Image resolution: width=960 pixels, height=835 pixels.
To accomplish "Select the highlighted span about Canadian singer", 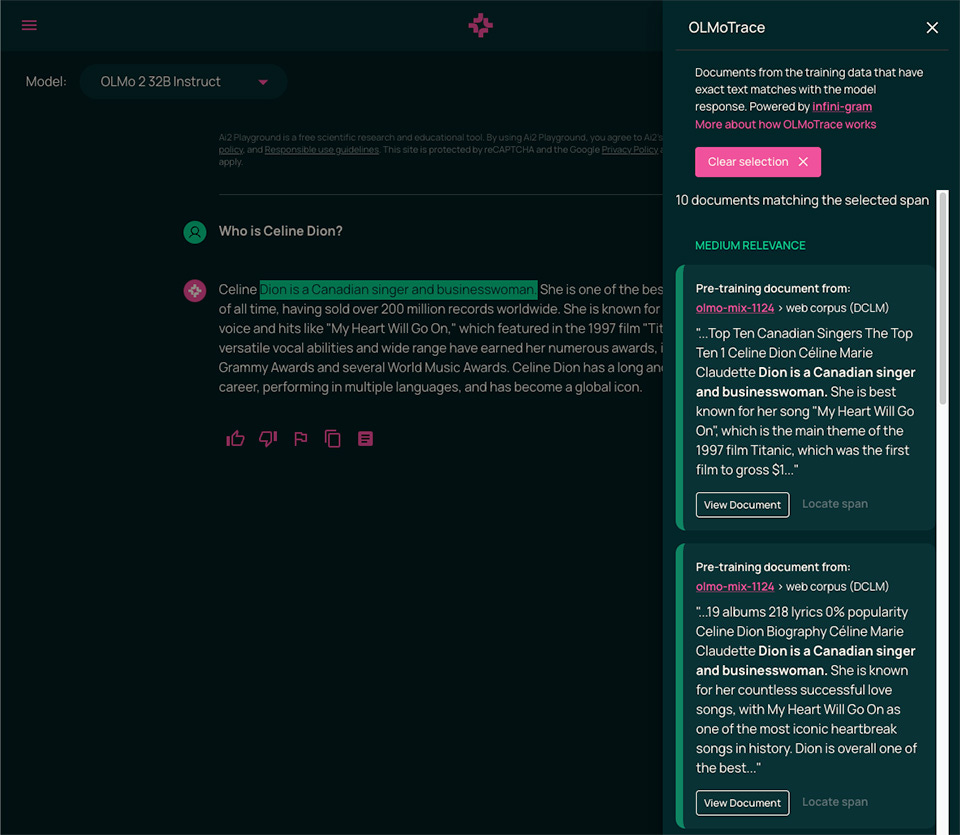I will (x=398, y=290).
